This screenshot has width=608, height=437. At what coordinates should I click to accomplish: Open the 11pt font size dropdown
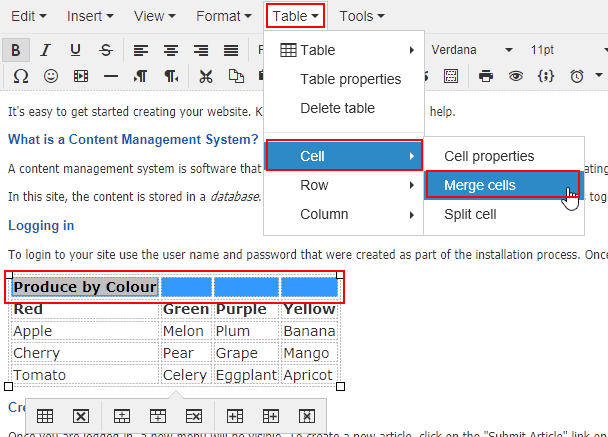[x=566, y=50]
